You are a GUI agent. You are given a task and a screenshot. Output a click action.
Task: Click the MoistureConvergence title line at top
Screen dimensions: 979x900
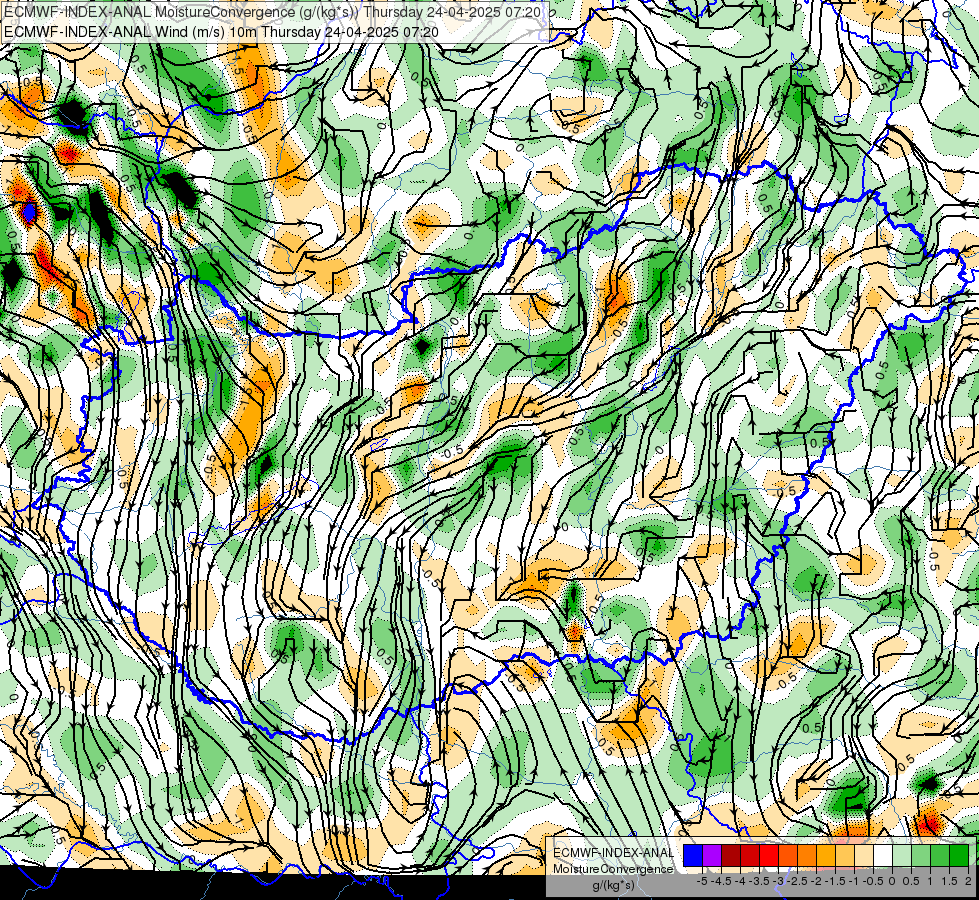coord(272,12)
